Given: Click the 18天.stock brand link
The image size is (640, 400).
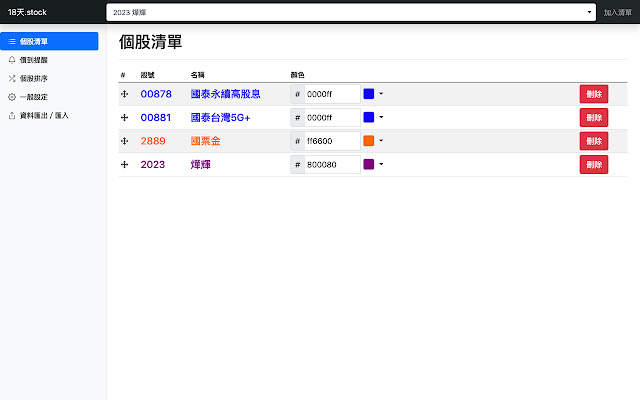Looking at the screenshot, I should pyautogui.click(x=27, y=12).
